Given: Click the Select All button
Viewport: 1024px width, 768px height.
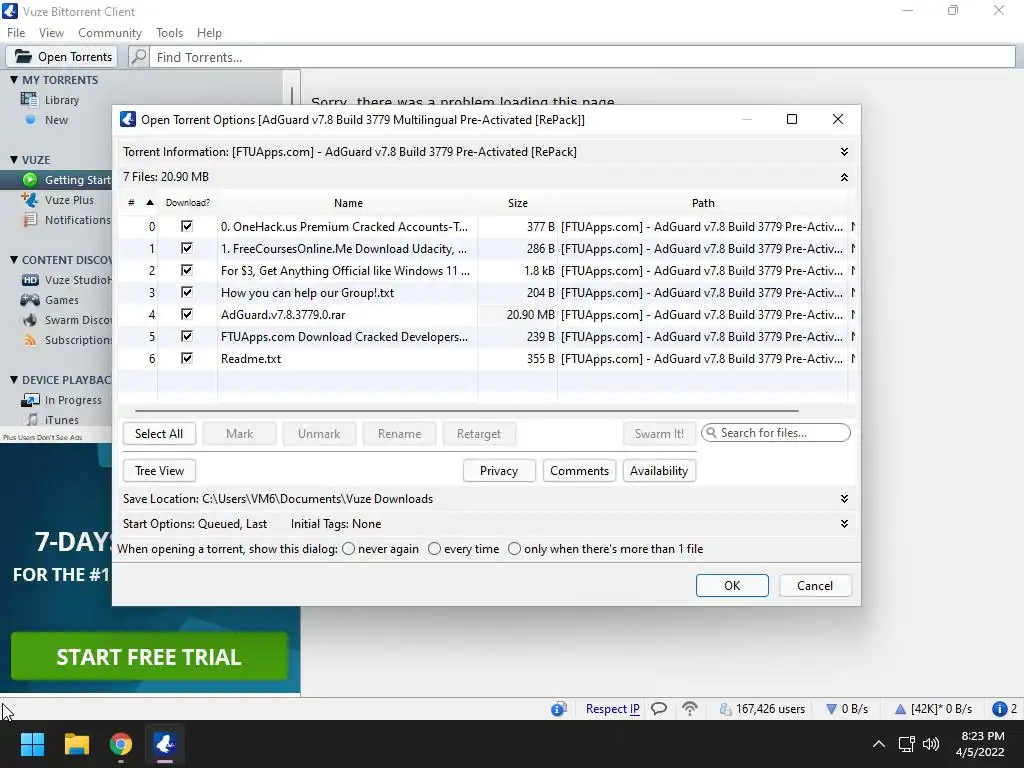Looking at the screenshot, I should click(159, 434).
